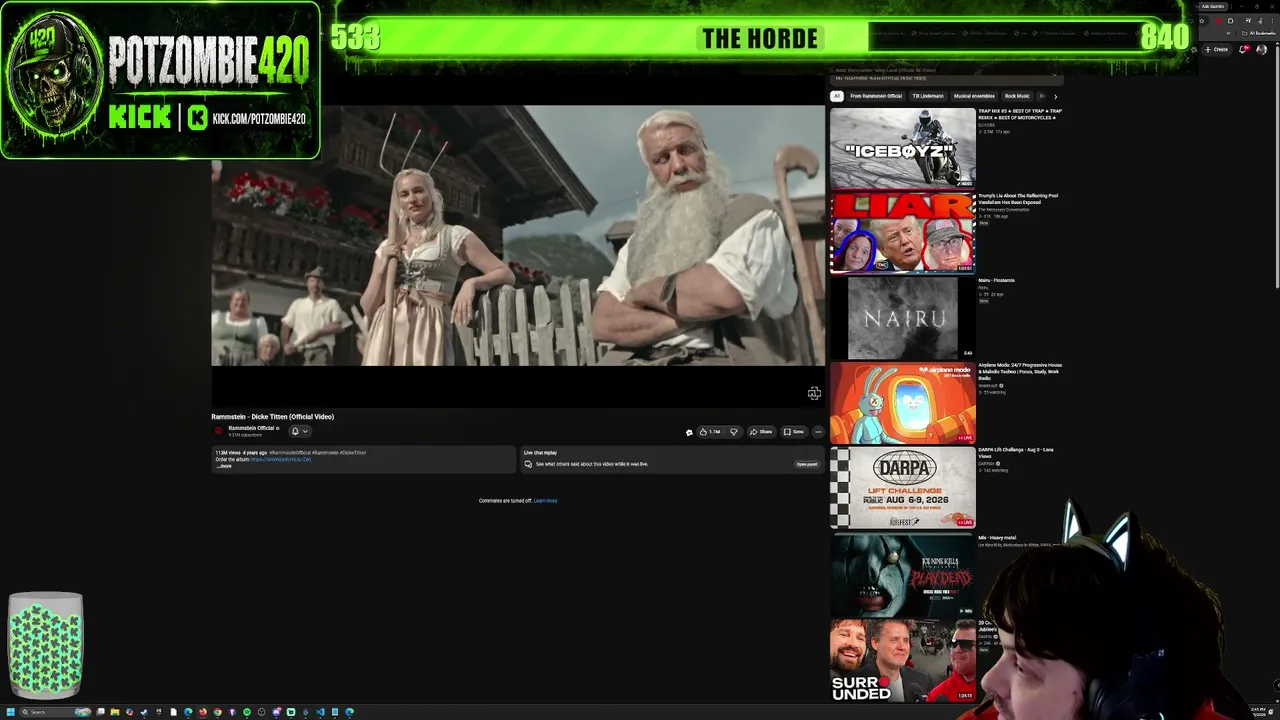Open the LIAR Trump video thumbnail

pos(903,233)
